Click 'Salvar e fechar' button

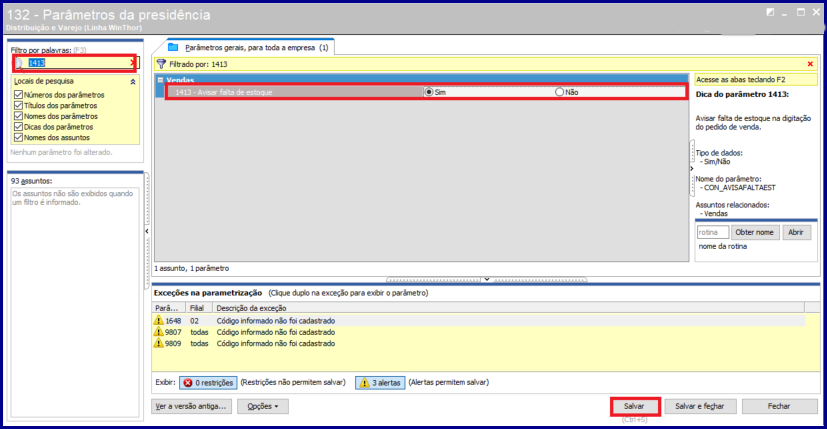coord(700,406)
